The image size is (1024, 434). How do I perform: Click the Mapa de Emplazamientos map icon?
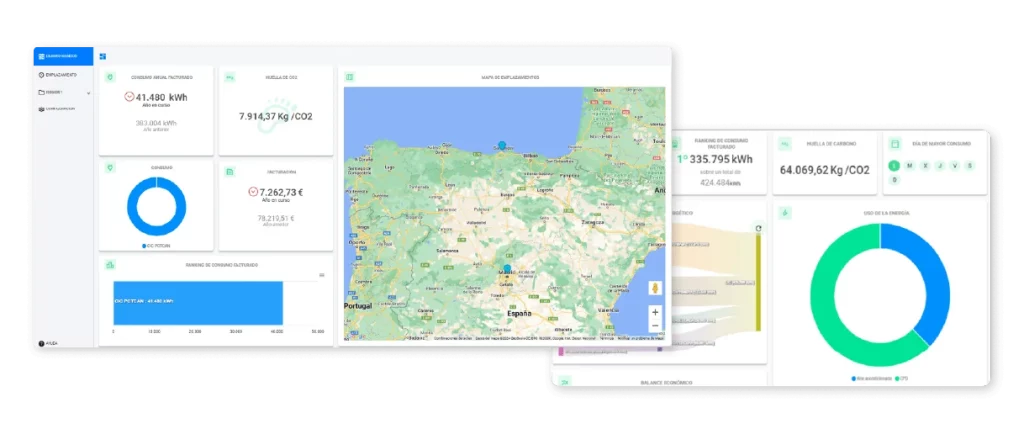tap(350, 77)
